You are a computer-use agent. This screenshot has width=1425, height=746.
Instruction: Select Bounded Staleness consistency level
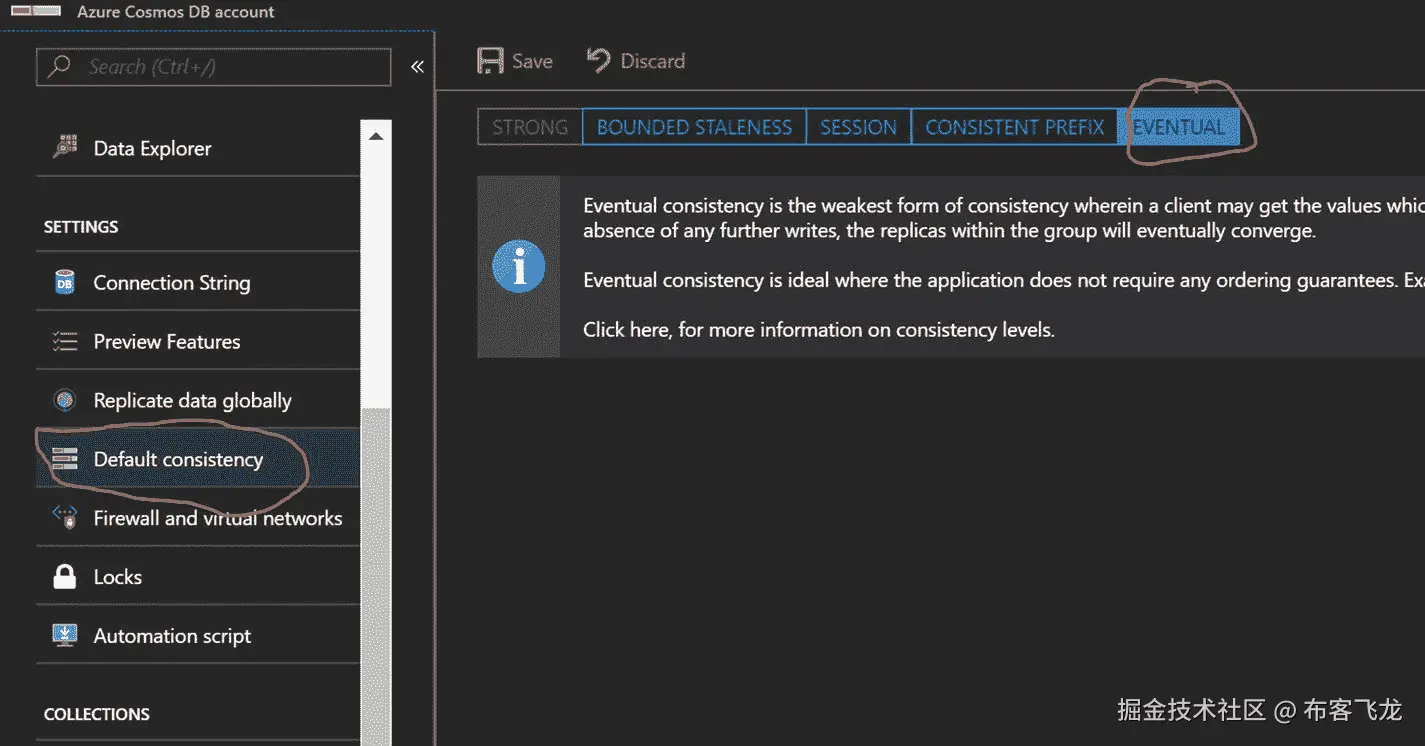694,127
